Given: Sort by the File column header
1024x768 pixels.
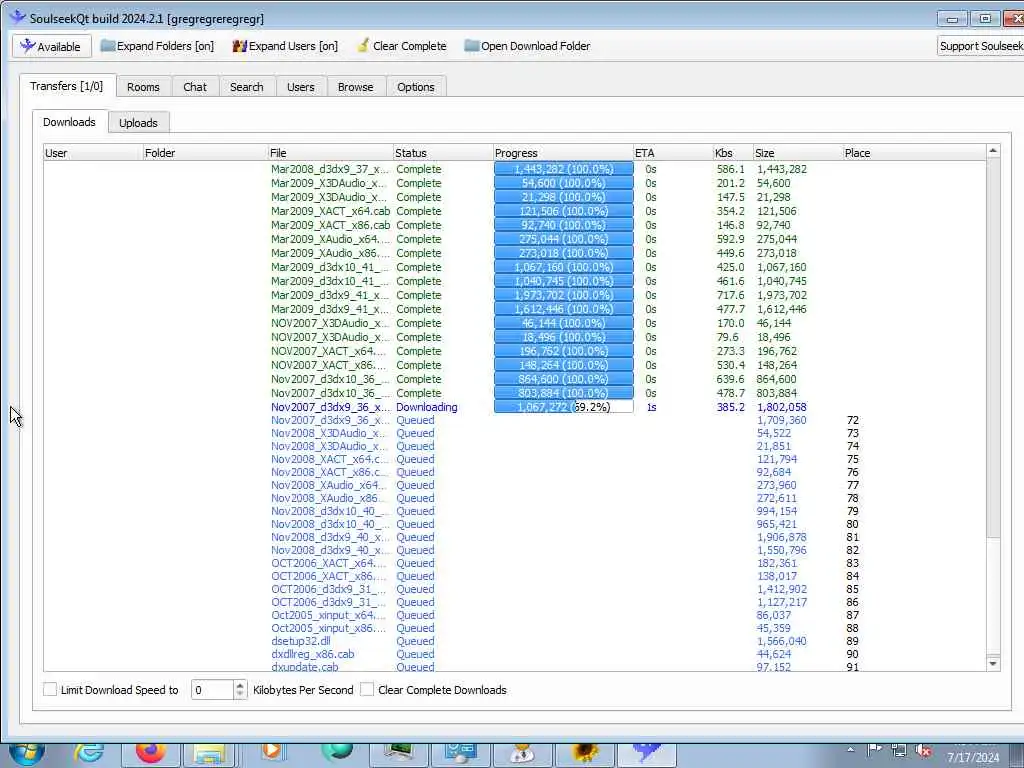Looking at the screenshot, I should pyautogui.click(x=330, y=153).
